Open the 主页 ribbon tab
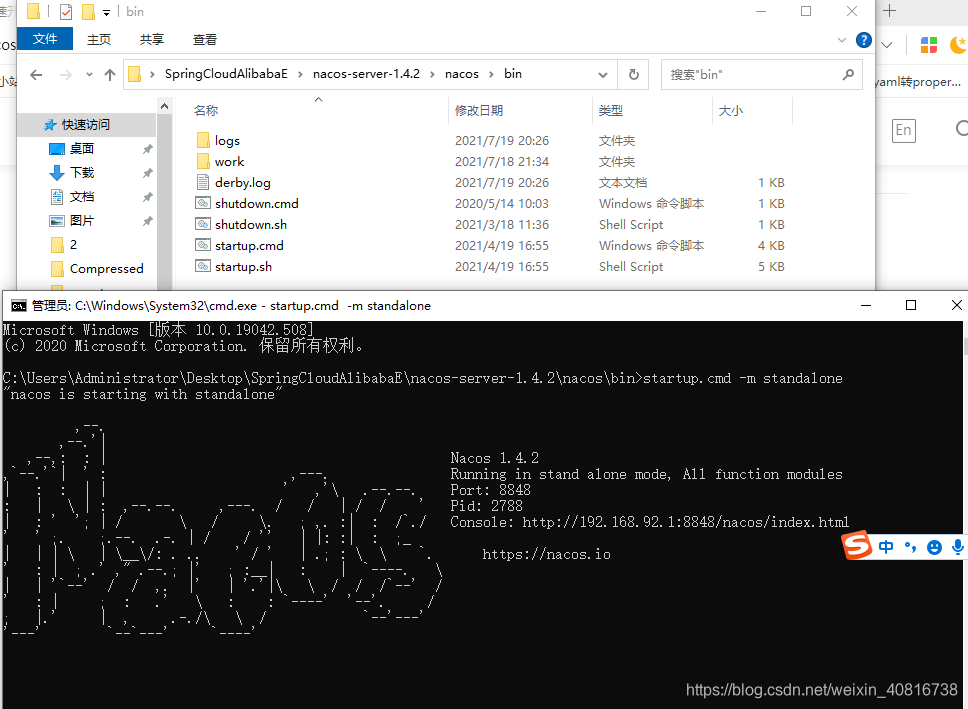The width and height of the screenshot is (968, 709). [99, 40]
